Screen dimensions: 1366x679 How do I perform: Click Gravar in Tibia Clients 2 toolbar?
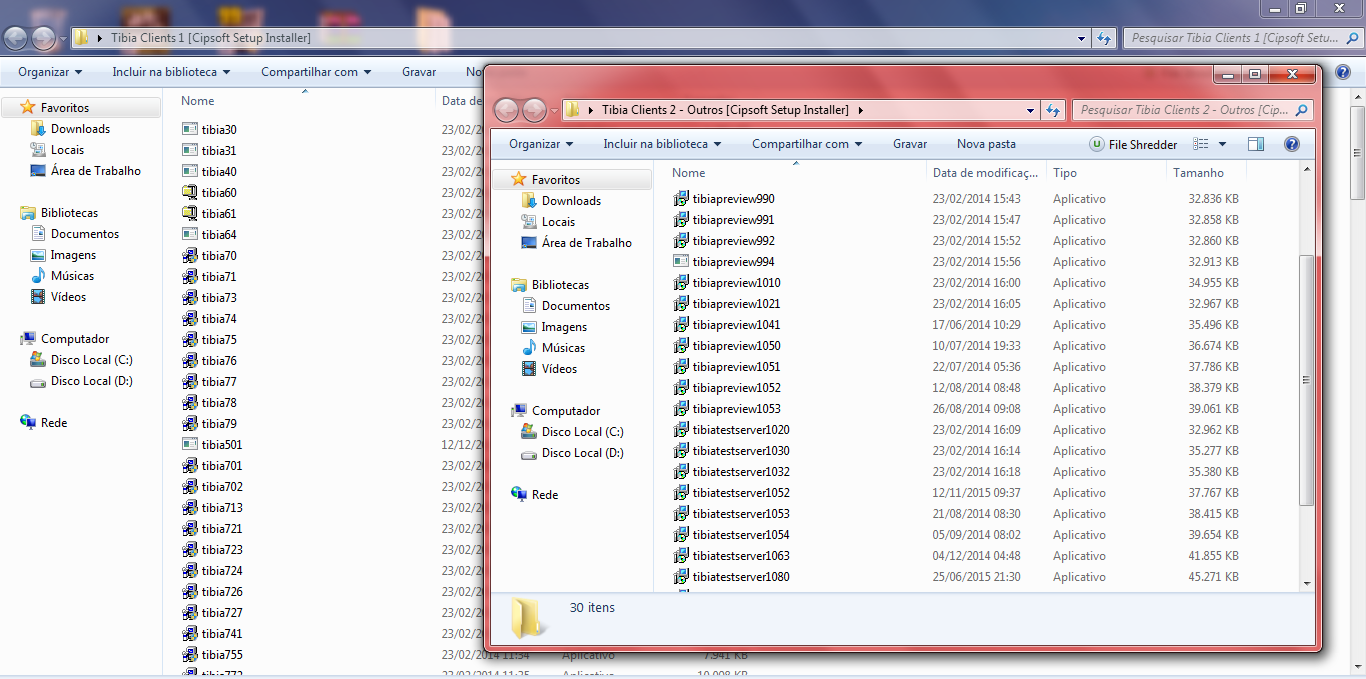tap(910, 144)
